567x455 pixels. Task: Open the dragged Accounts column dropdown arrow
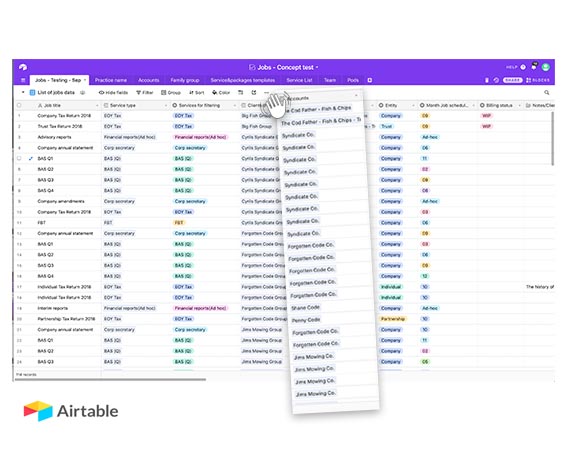coord(356,95)
